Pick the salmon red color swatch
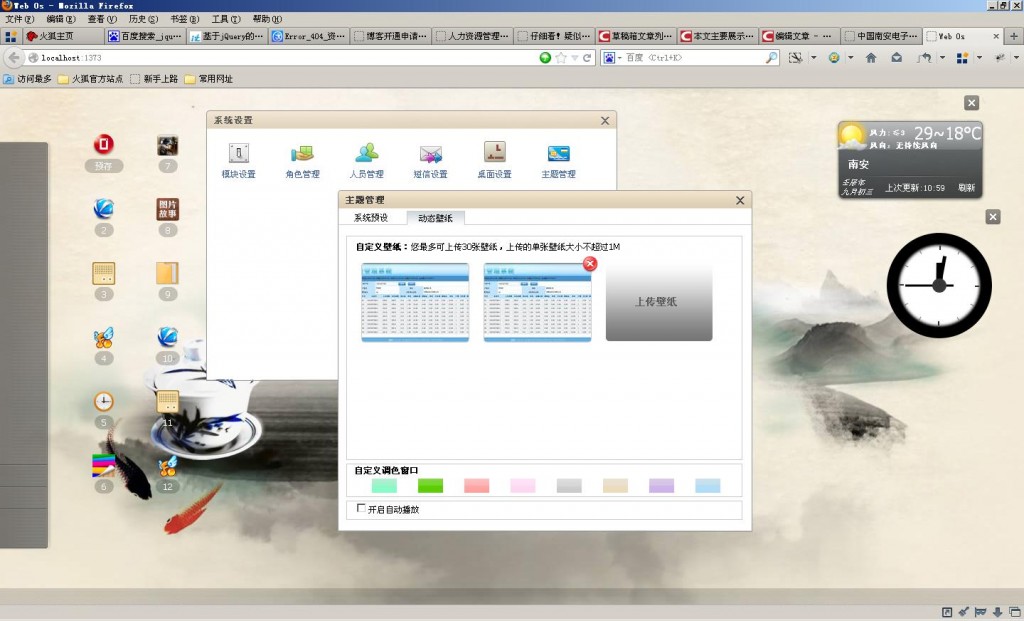1024x621 pixels. (477, 485)
